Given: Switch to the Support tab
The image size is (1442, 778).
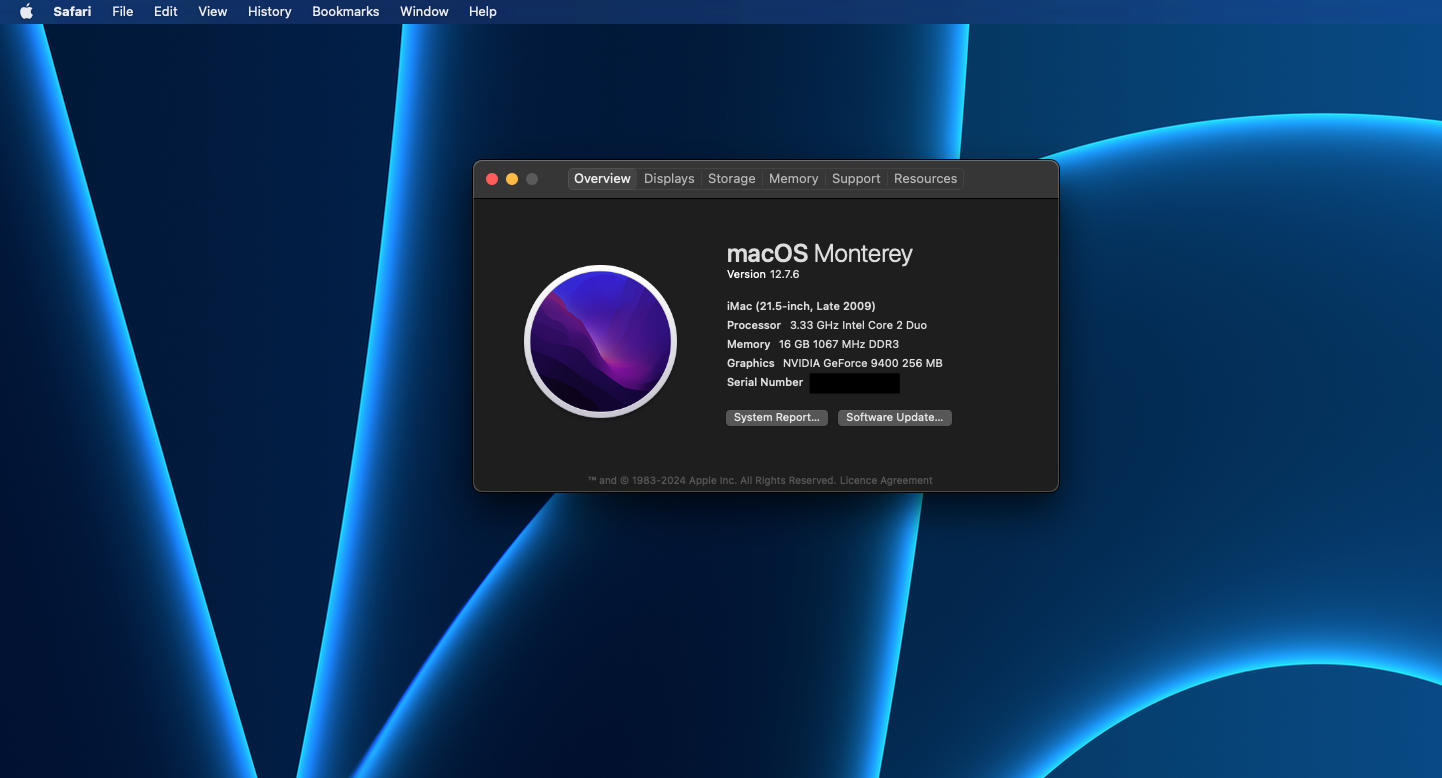Looking at the screenshot, I should (856, 179).
